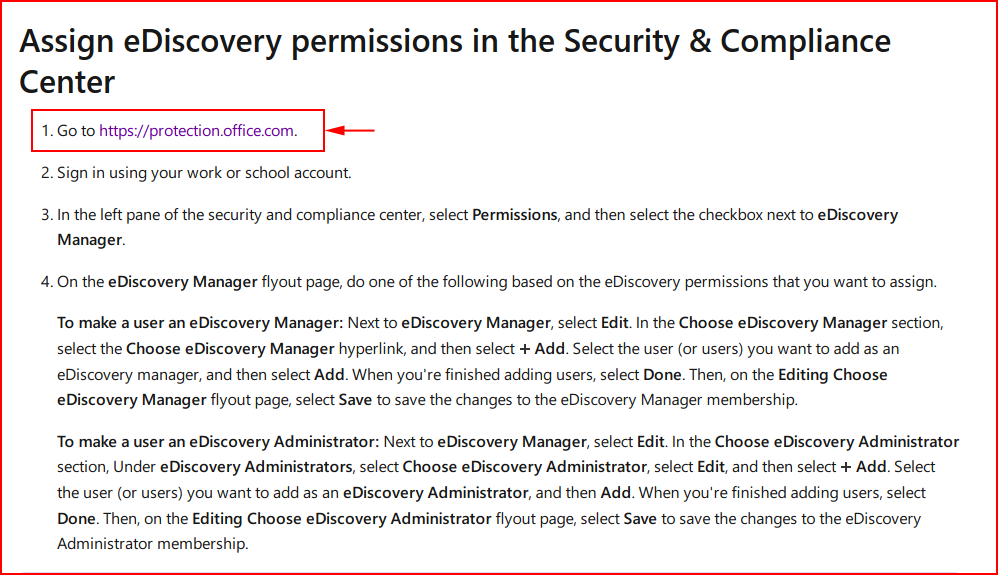Click the red arrow pointing at step 1
The height and width of the screenshot is (575, 998).
[x=351, y=131]
